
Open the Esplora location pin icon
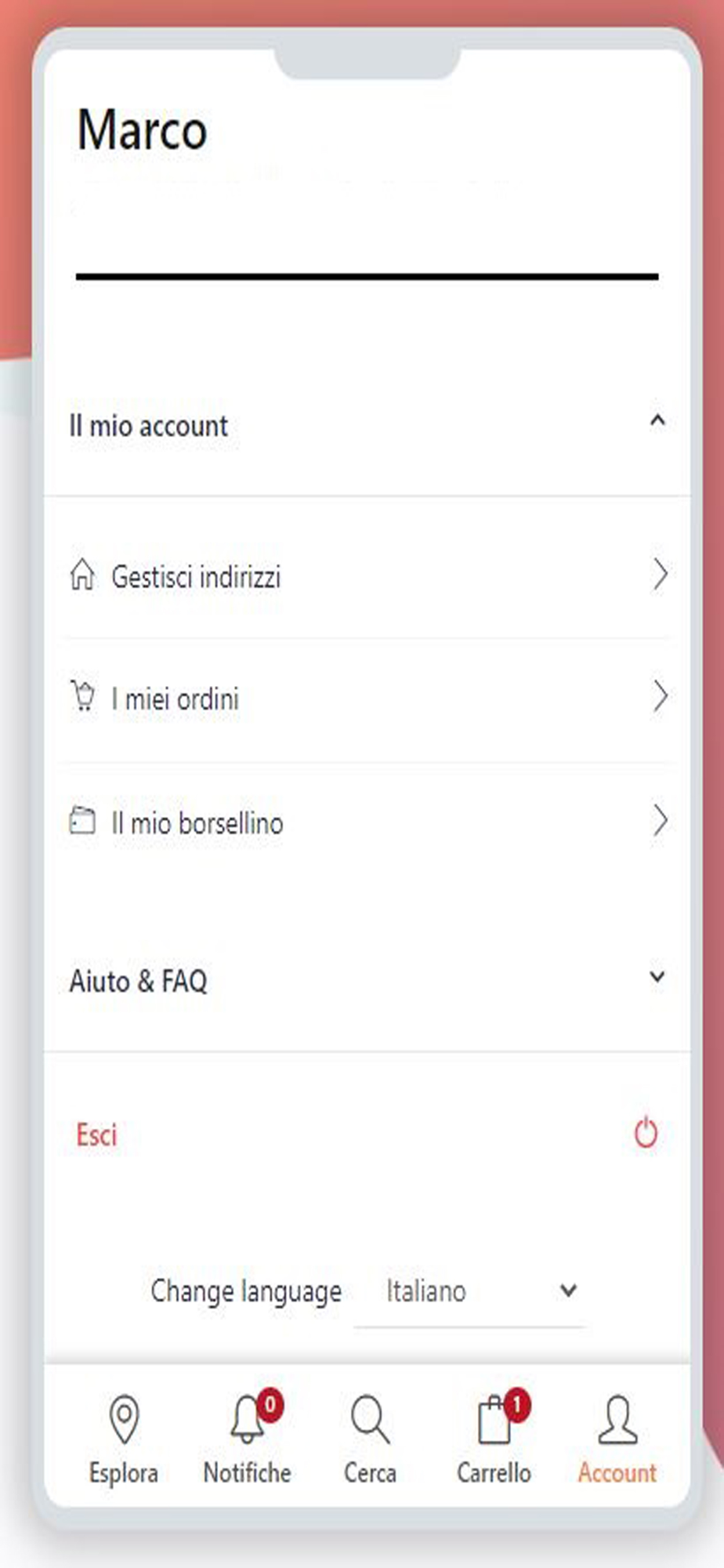tap(124, 1418)
